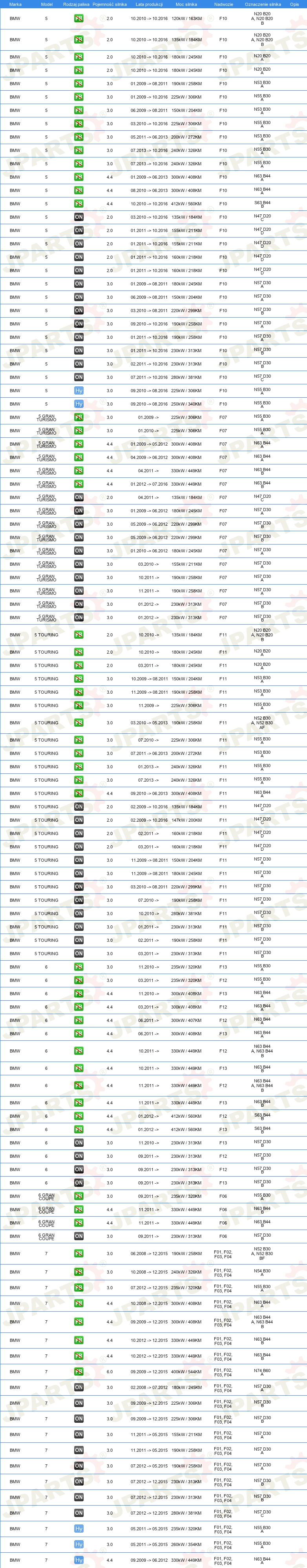307x1568 pixels.
Task: Click the Nadwozie column header
Action: tap(223, 4)
